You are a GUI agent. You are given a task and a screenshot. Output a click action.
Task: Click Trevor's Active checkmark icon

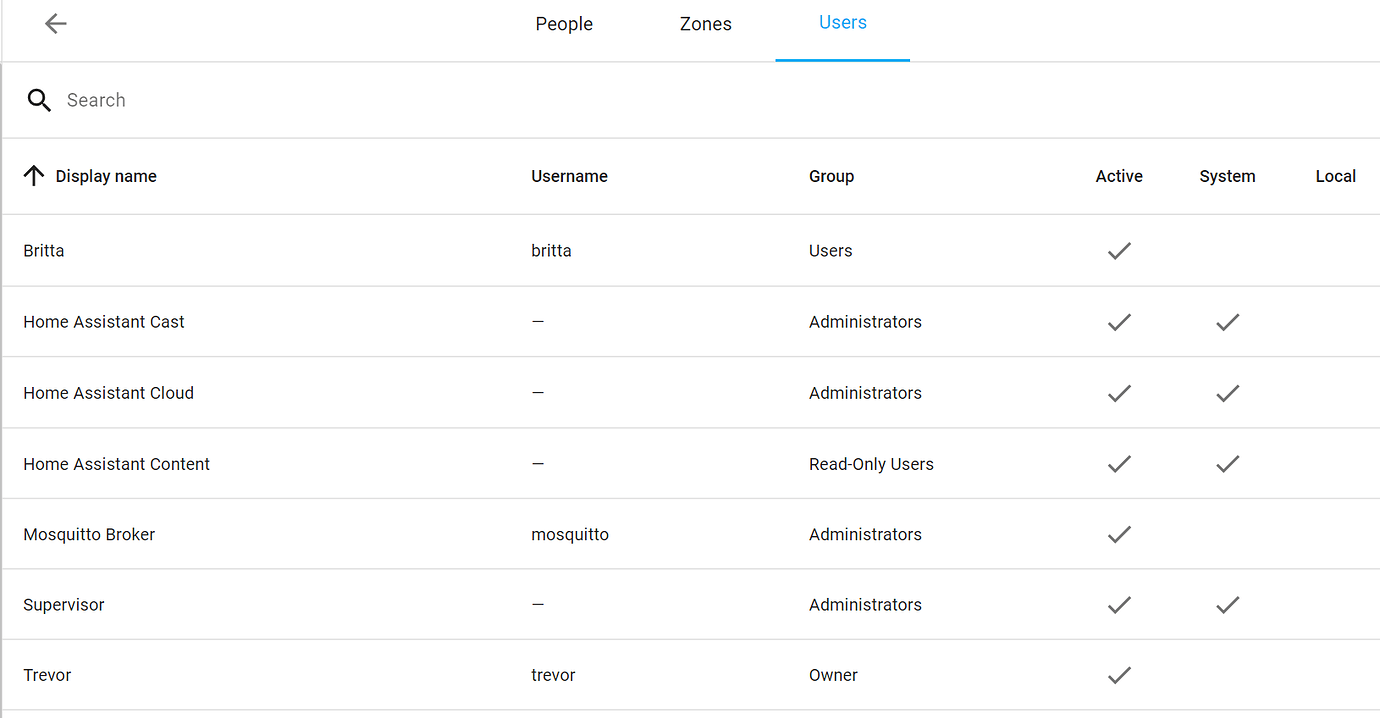1119,676
